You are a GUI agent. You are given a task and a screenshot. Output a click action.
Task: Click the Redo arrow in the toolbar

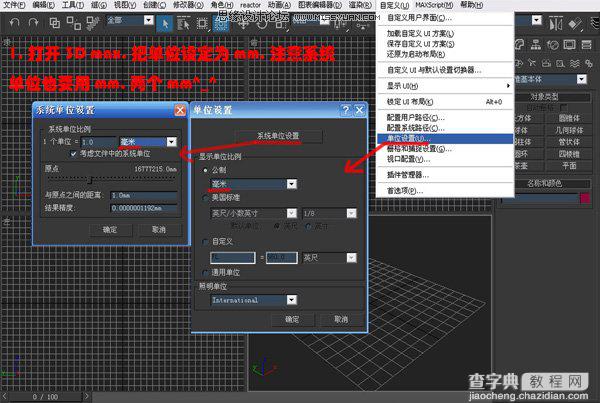coord(34,23)
